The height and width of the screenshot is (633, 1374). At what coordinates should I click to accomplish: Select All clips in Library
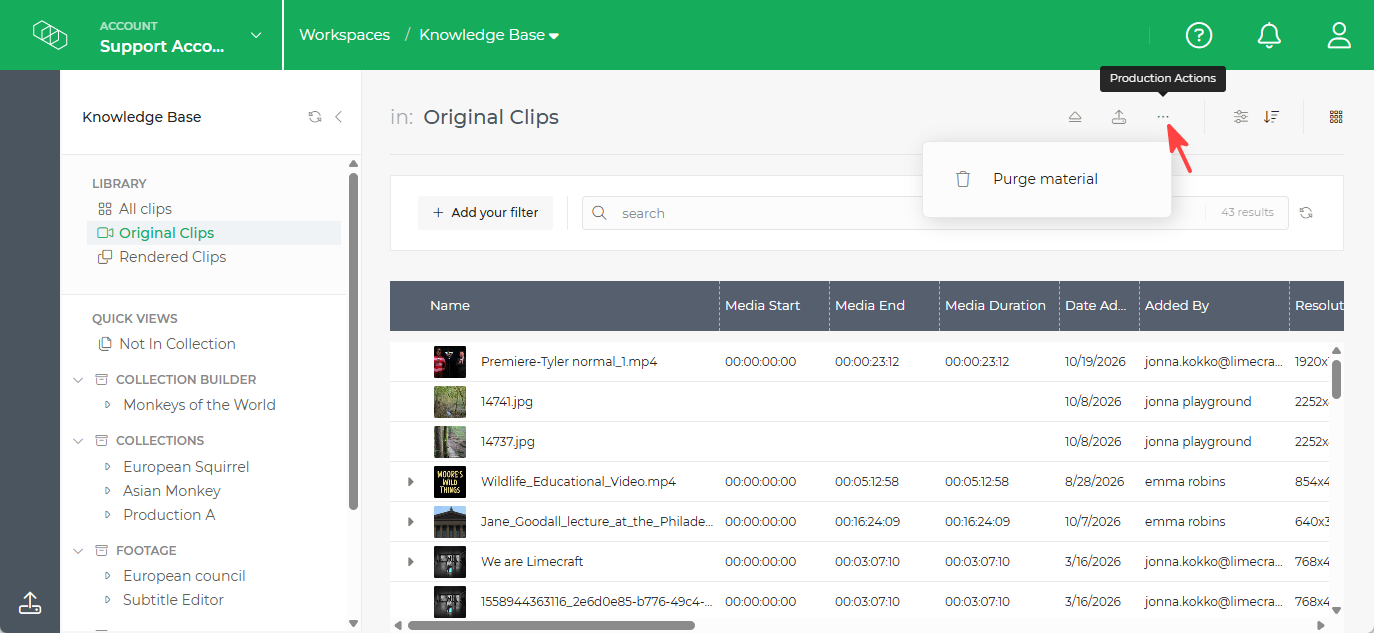tap(145, 209)
